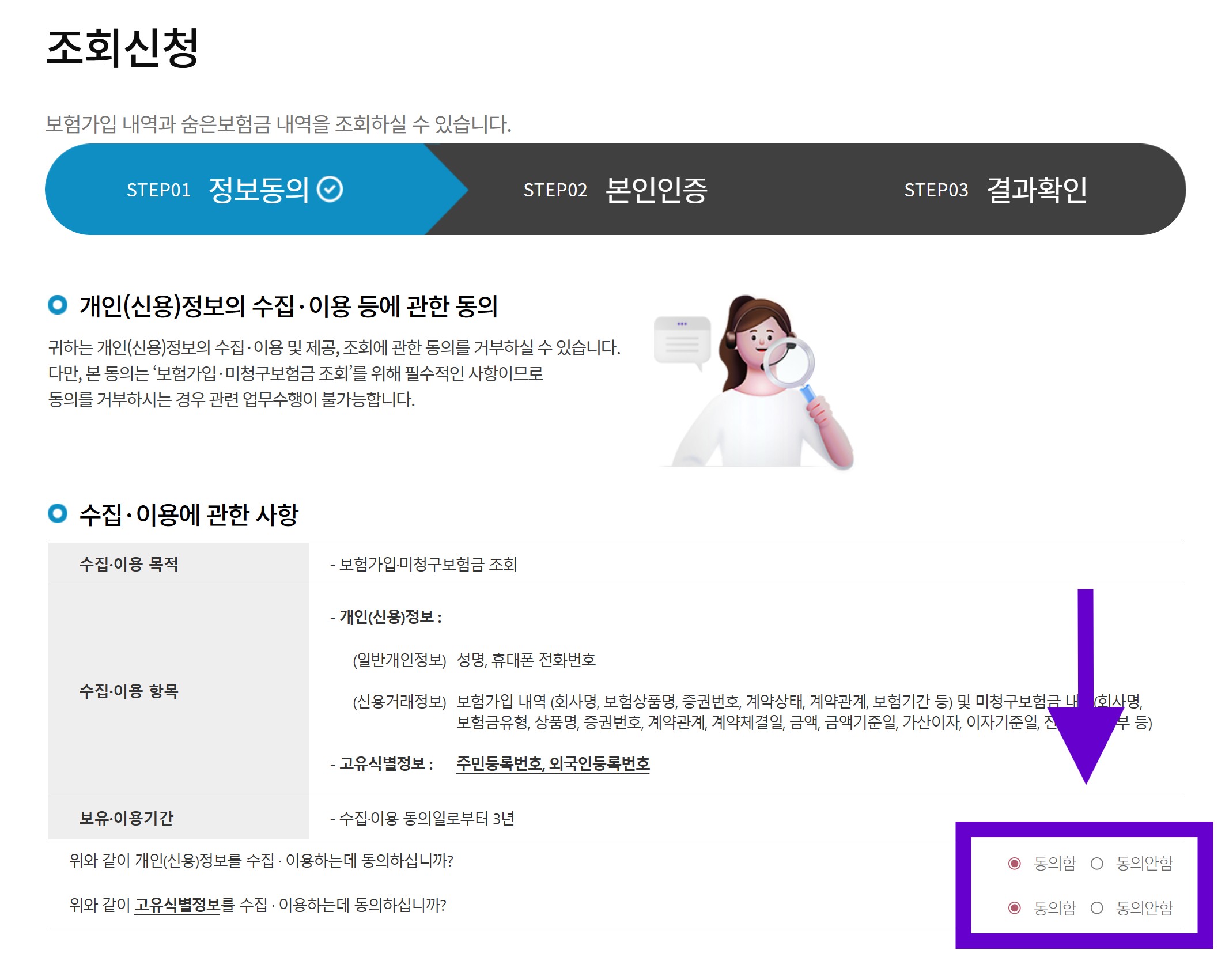Click the 수집·이용 목적 row header

coord(129,564)
